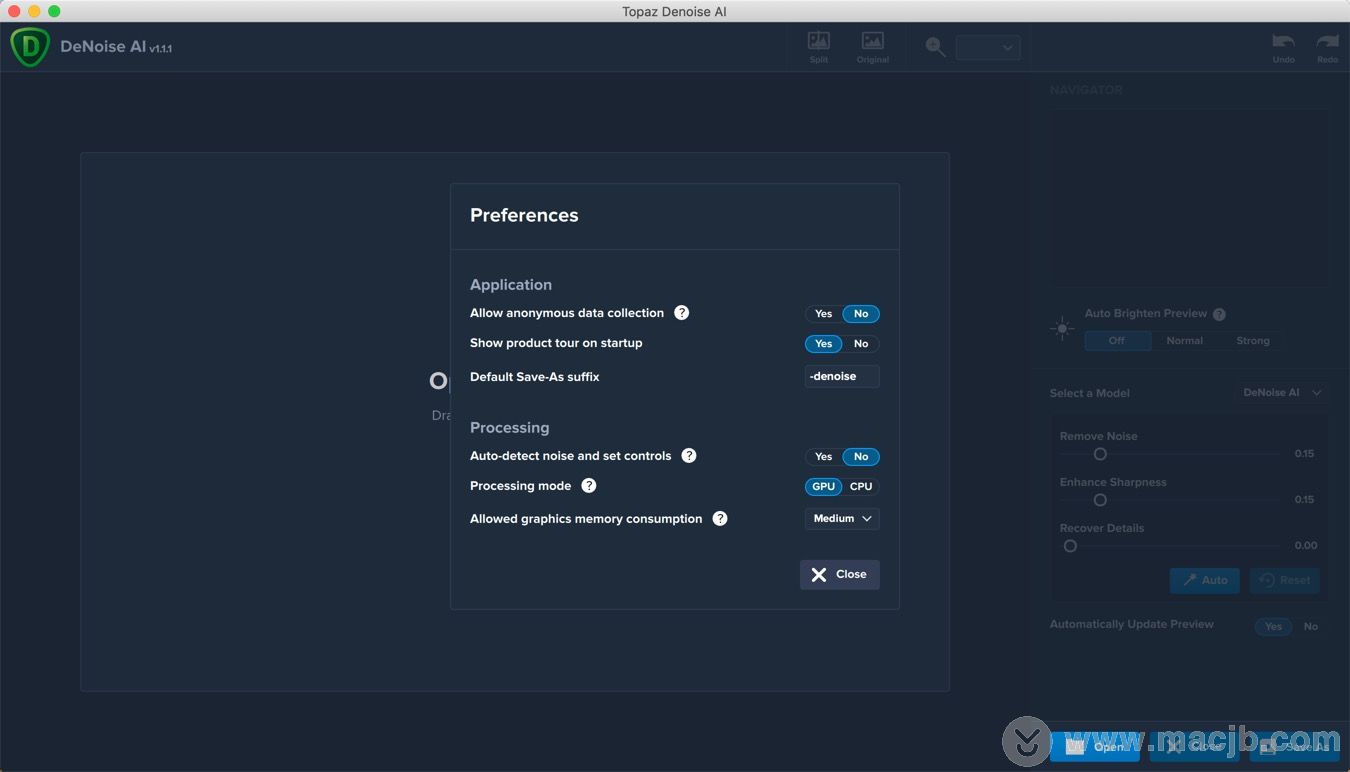Select Off for Auto Brighten Preview
This screenshot has height=772, width=1350.
pos(1117,341)
